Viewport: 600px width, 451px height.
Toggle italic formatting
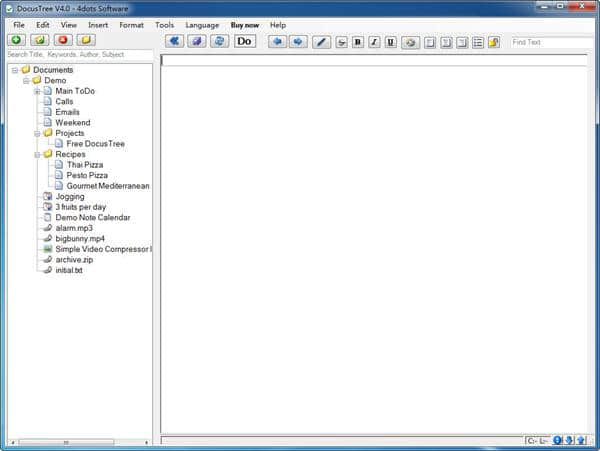(x=374, y=42)
